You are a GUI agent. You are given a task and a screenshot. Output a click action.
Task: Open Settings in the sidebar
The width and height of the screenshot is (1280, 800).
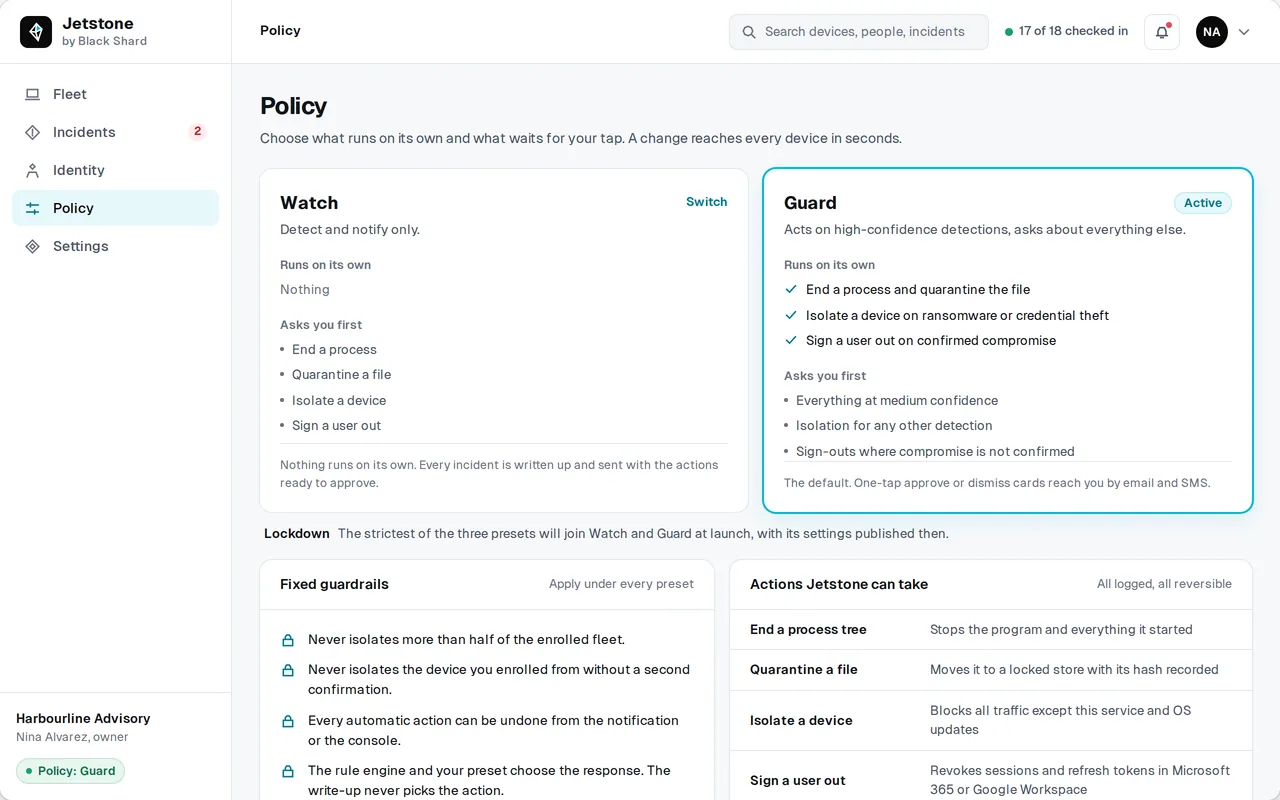coord(115,246)
